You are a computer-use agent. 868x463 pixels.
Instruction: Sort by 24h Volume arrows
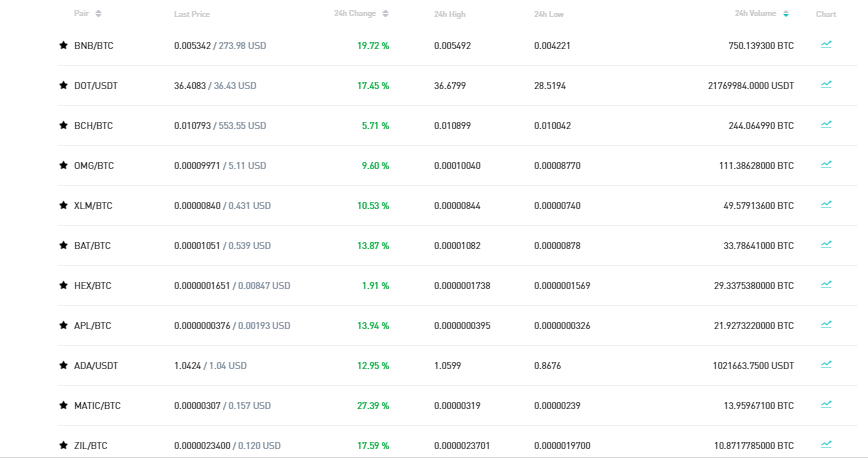[786, 13]
